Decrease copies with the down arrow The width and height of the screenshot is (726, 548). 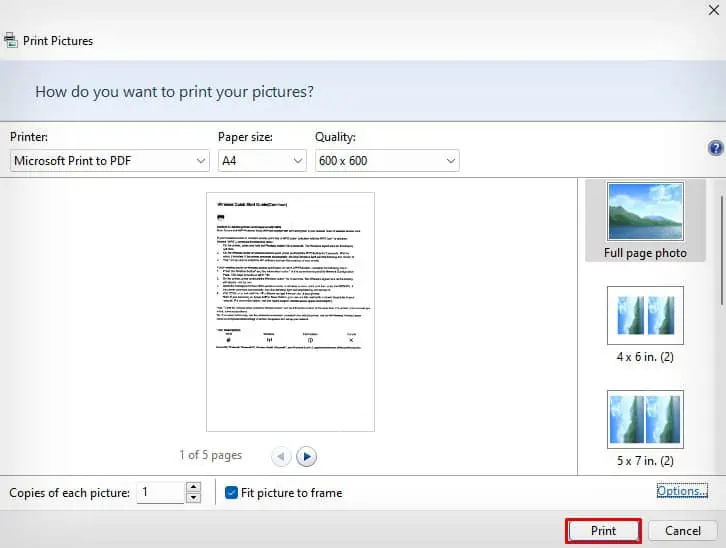[x=193, y=497]
